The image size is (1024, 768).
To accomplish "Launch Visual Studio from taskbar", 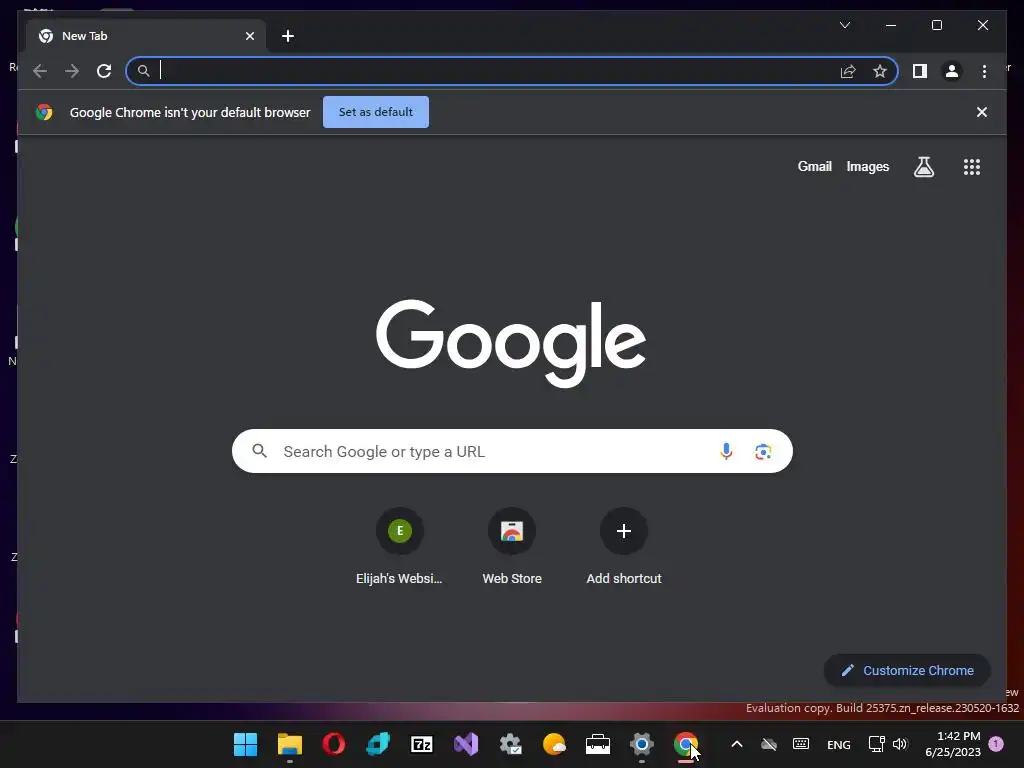I will pos(466,744).
